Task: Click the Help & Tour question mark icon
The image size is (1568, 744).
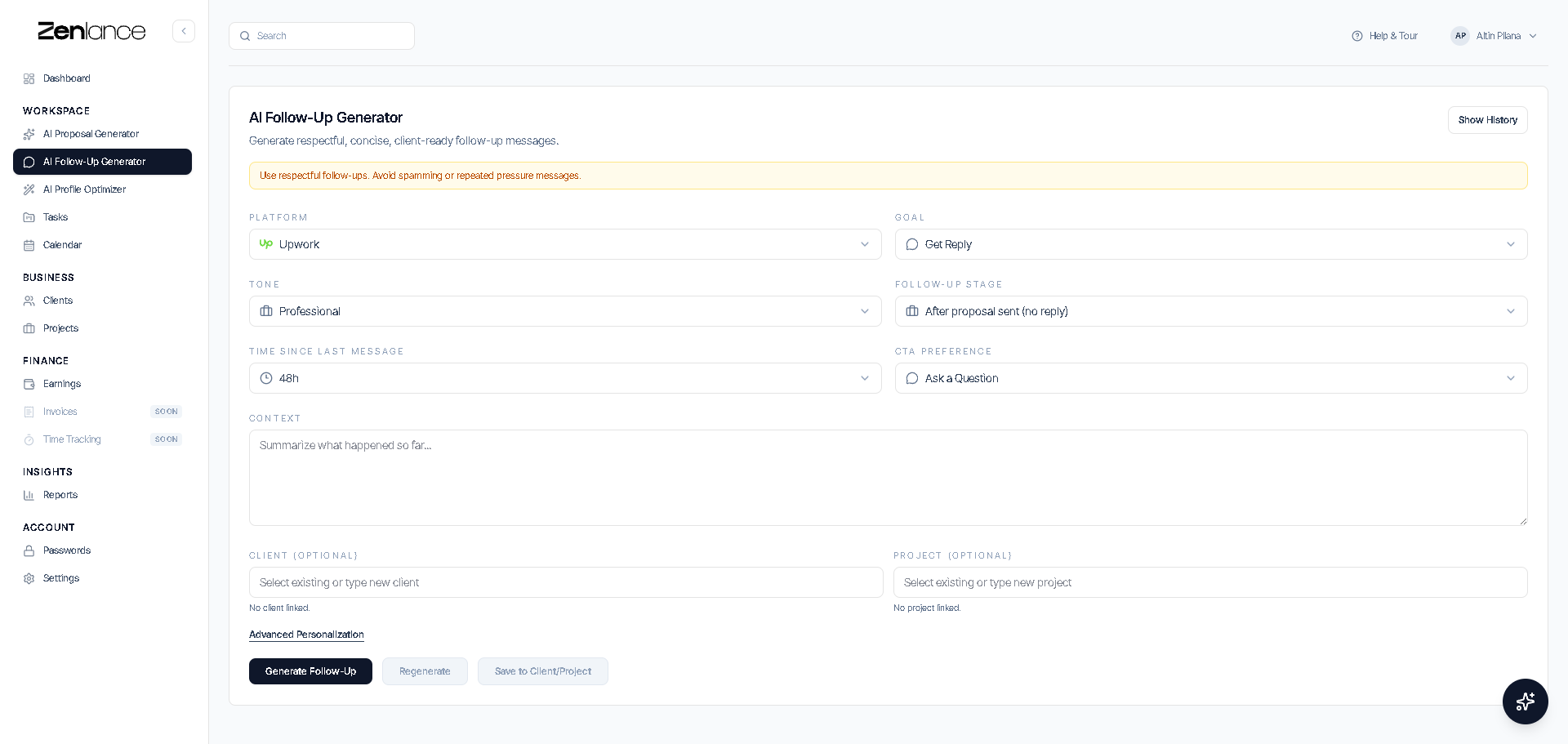Action: click(x=1356, y=36)
